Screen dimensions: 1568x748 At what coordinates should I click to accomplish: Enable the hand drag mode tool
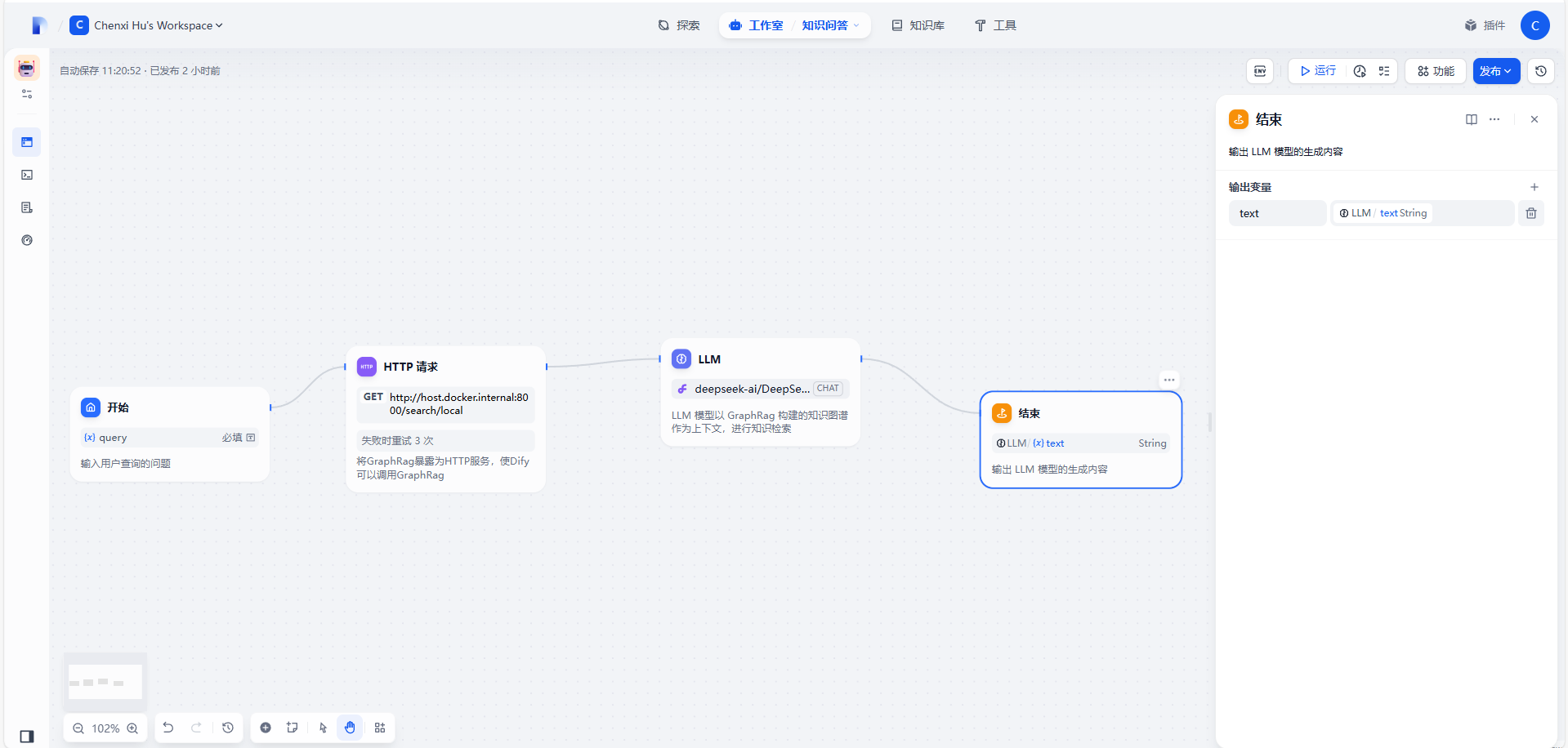pyautogui.click(x=350, y=728)
